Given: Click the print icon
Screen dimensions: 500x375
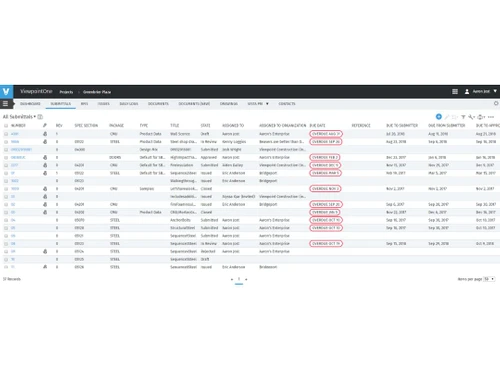Looking at the screenshot, I should [x=480, y=117].
